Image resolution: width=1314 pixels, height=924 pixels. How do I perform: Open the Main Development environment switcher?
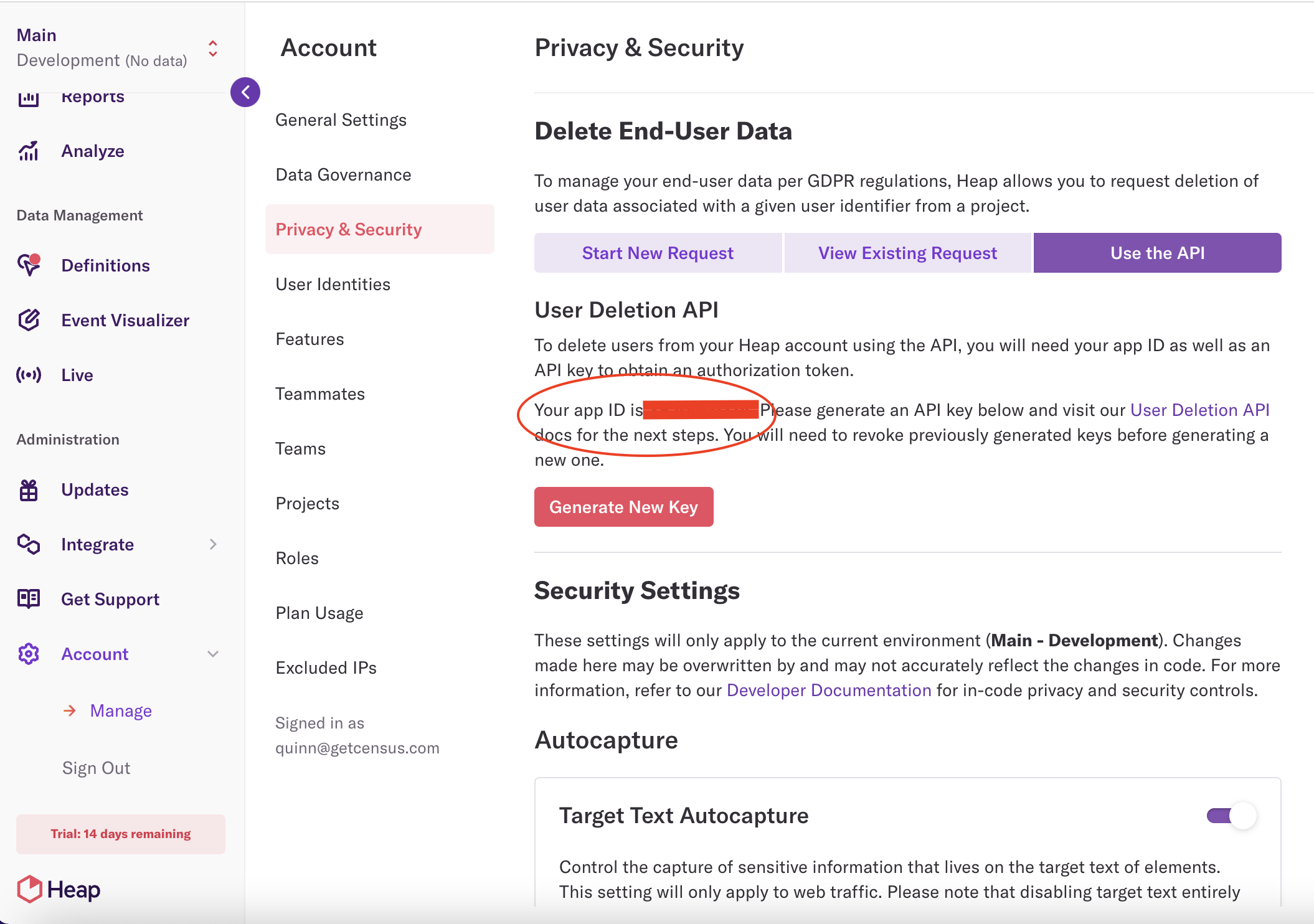(213, 49)
